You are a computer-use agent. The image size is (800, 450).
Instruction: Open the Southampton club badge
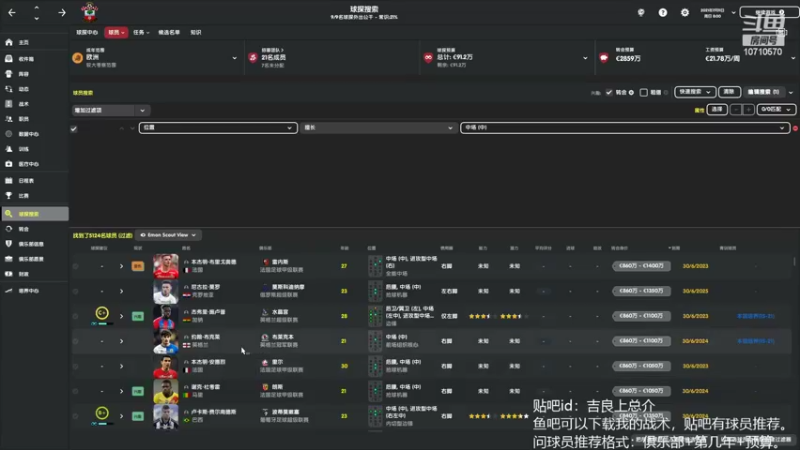point(90,12)
